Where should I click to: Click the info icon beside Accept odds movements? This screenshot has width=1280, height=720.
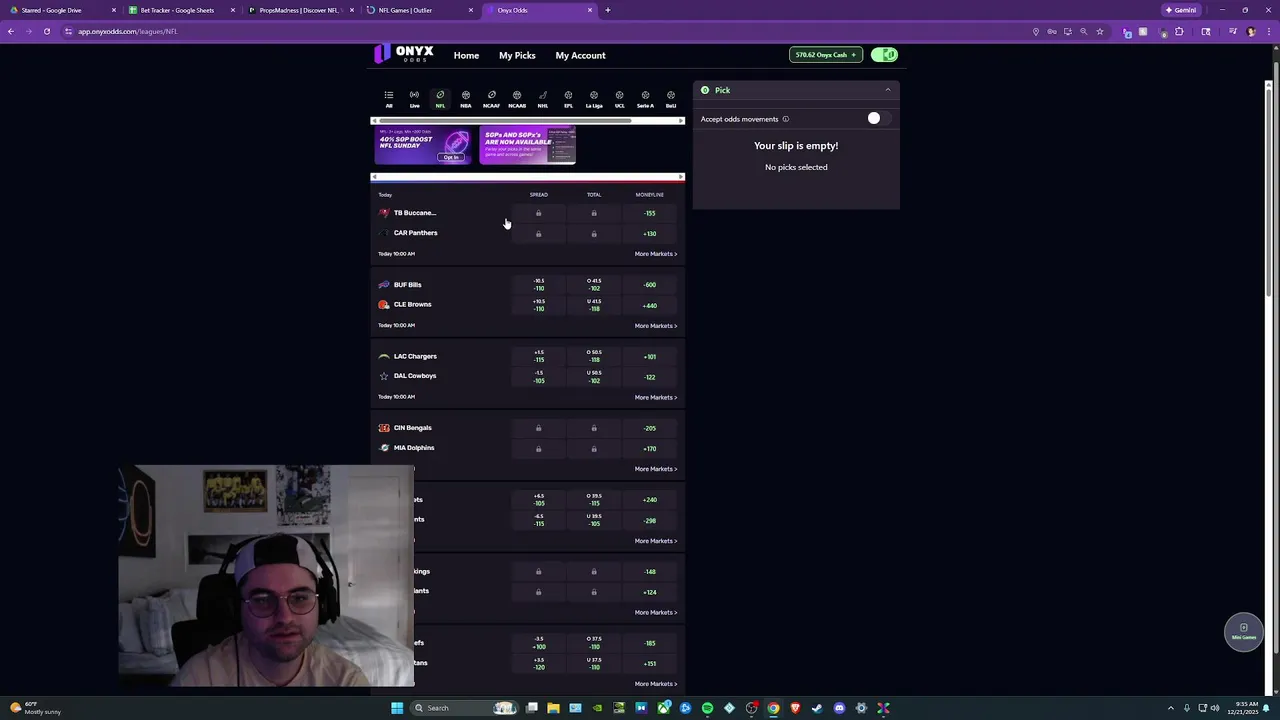pyautogui.click(x=785, y=119)
